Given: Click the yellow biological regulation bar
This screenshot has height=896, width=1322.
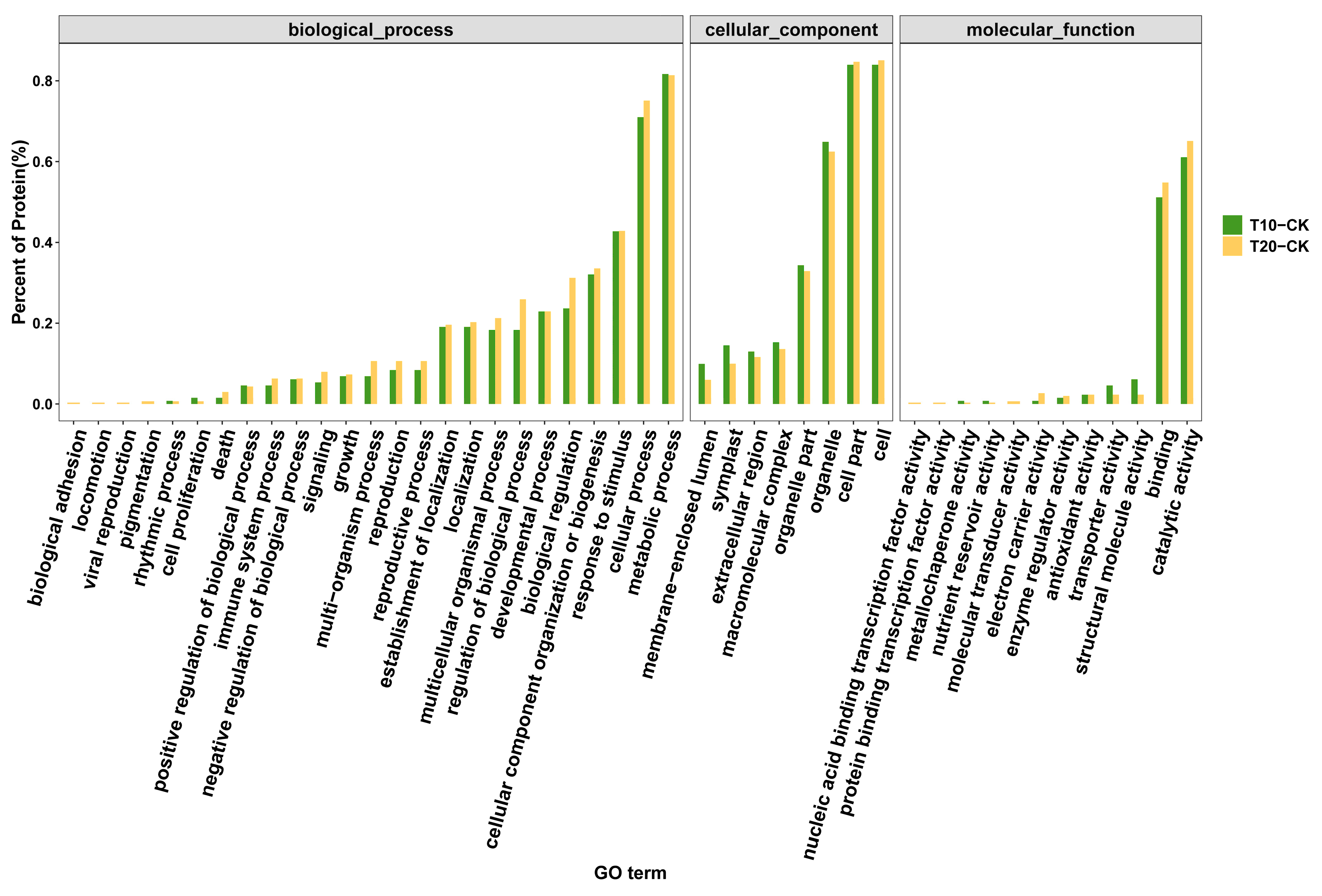Looking at the screenshot, I should tap(572, 341).
